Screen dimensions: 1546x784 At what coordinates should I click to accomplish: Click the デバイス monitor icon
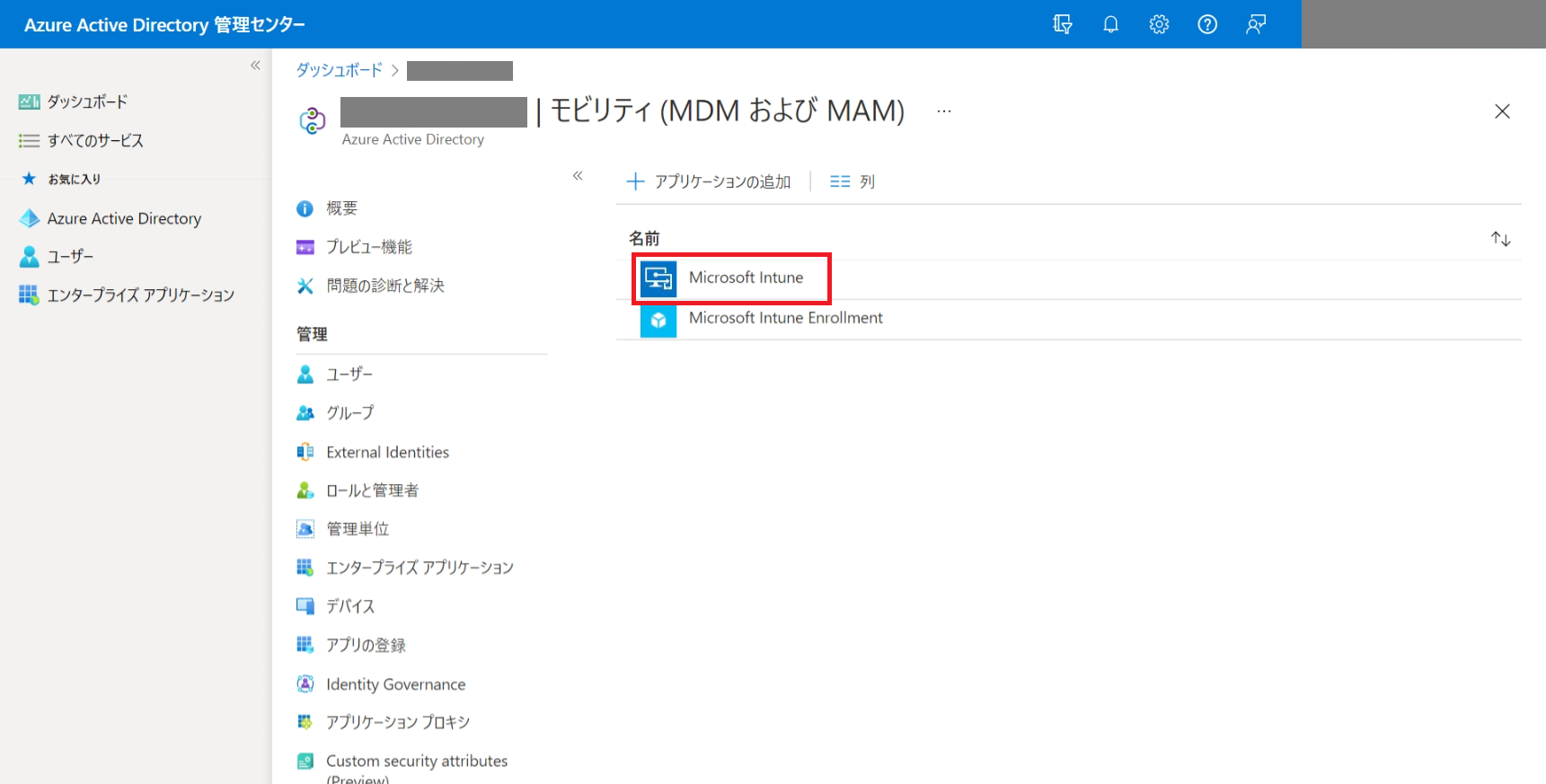coord(305,606)
